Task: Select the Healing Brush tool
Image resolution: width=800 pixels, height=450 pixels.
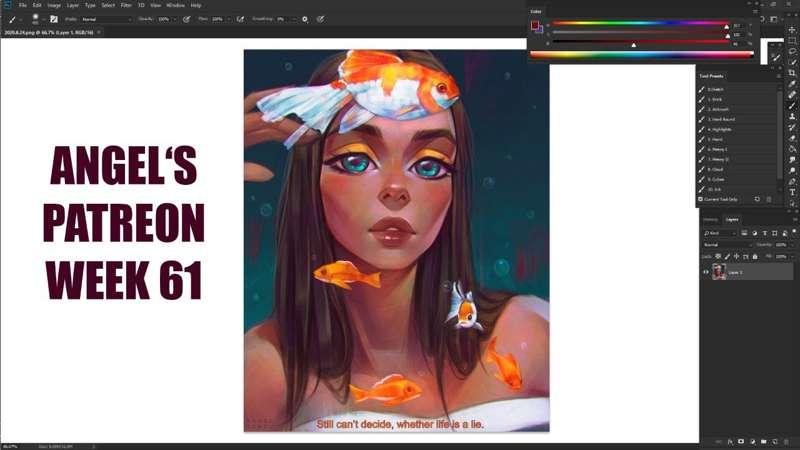Action: point(792,95)
